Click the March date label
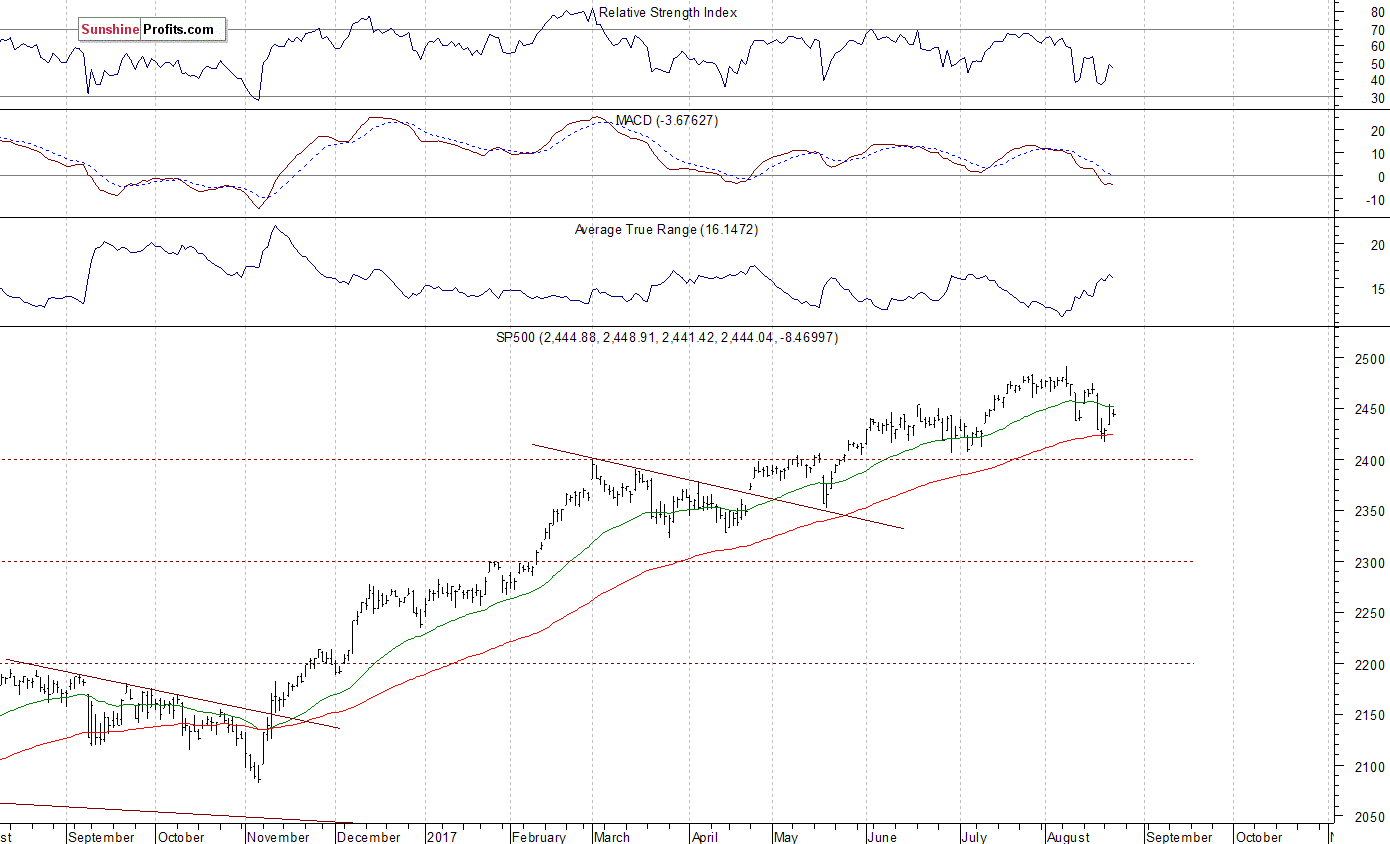The height and width of the screenshot is (844, 1390). coord(612,837)
